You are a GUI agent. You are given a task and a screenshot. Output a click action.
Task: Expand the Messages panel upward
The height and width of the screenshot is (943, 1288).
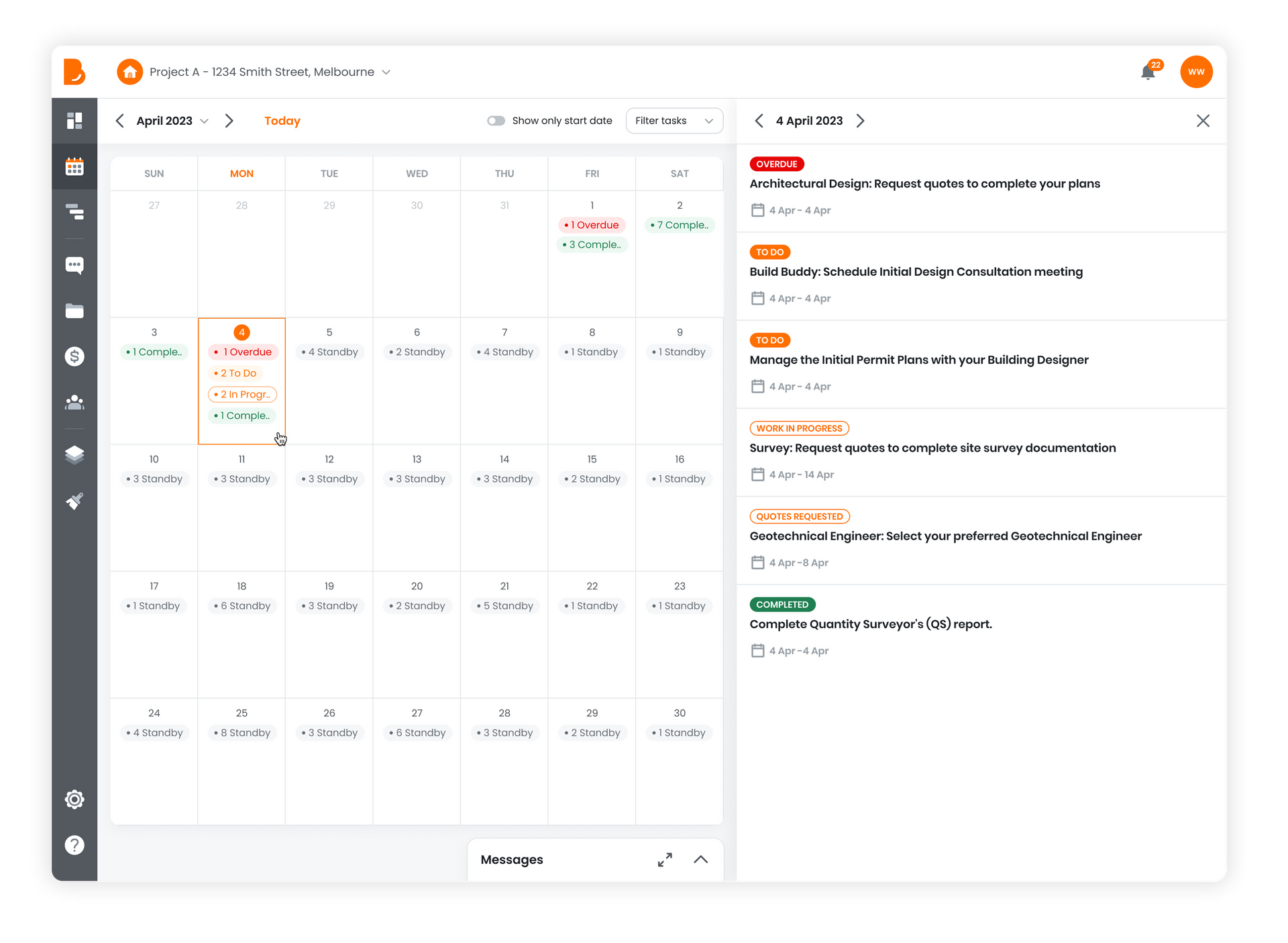tap(701, 859)
